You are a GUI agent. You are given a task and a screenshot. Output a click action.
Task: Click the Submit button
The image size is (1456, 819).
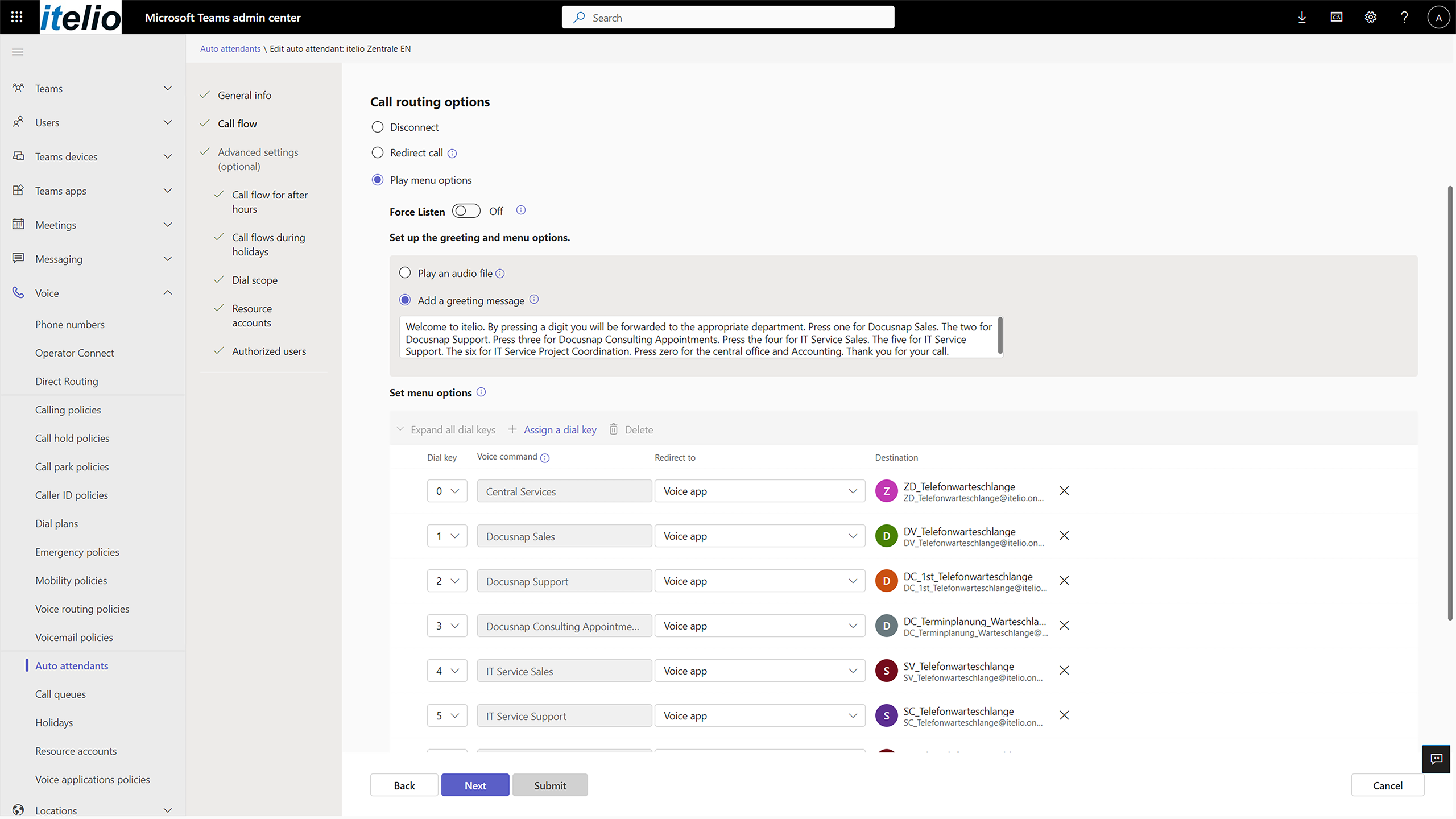550,785
